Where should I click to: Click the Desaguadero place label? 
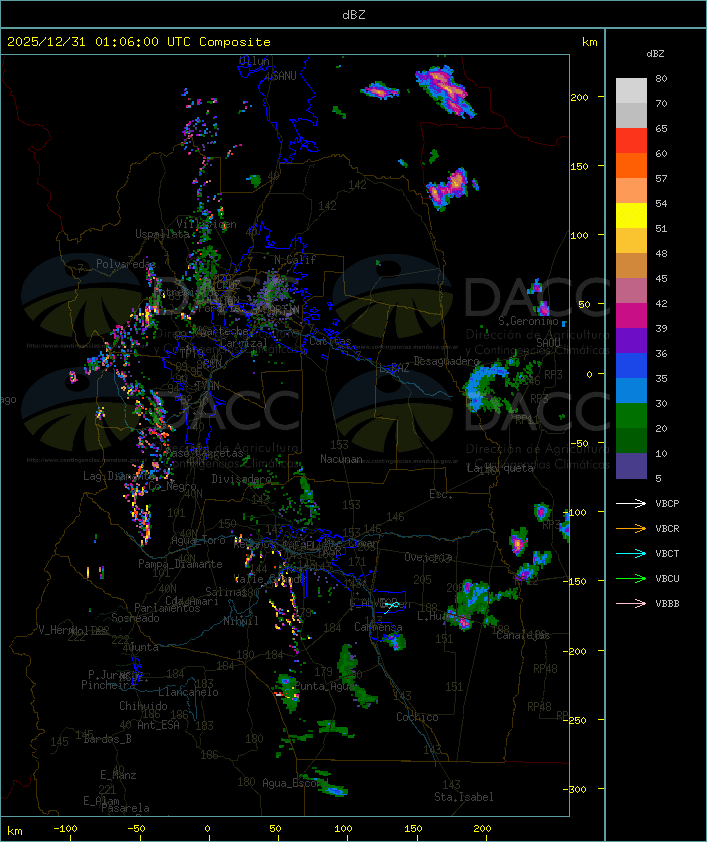click(447, 361)
